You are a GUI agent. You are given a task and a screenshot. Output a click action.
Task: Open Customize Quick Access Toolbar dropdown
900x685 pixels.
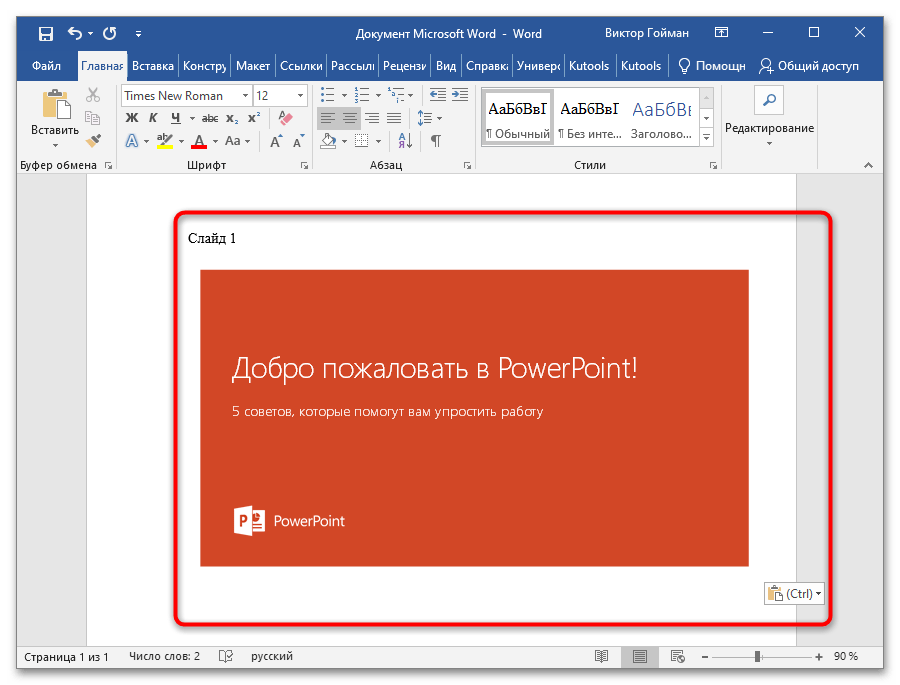pyautogui.click(x=138, y=34)
